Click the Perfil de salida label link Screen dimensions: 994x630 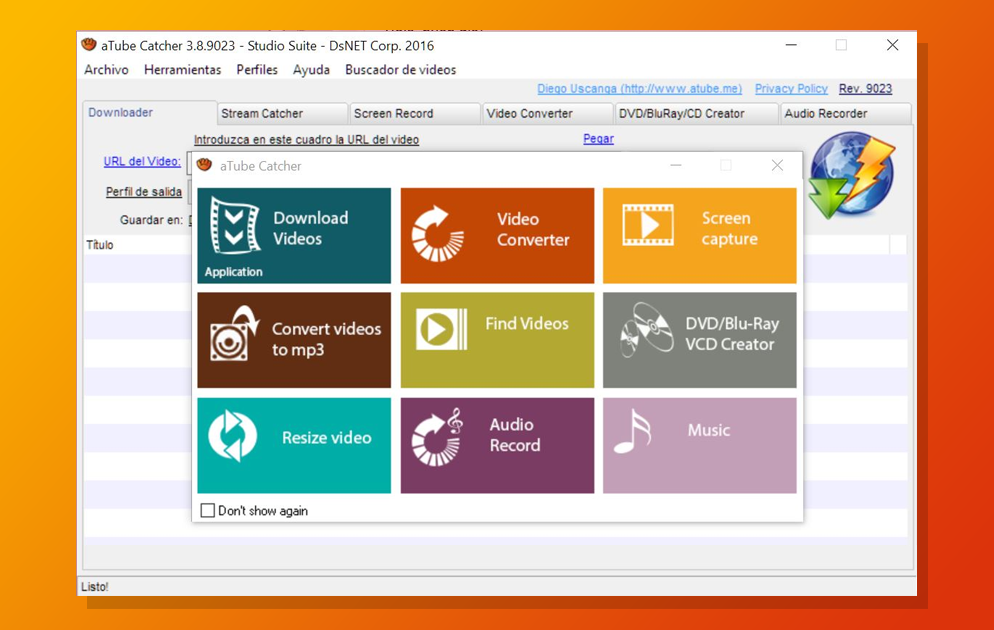[x=144, y=192]
